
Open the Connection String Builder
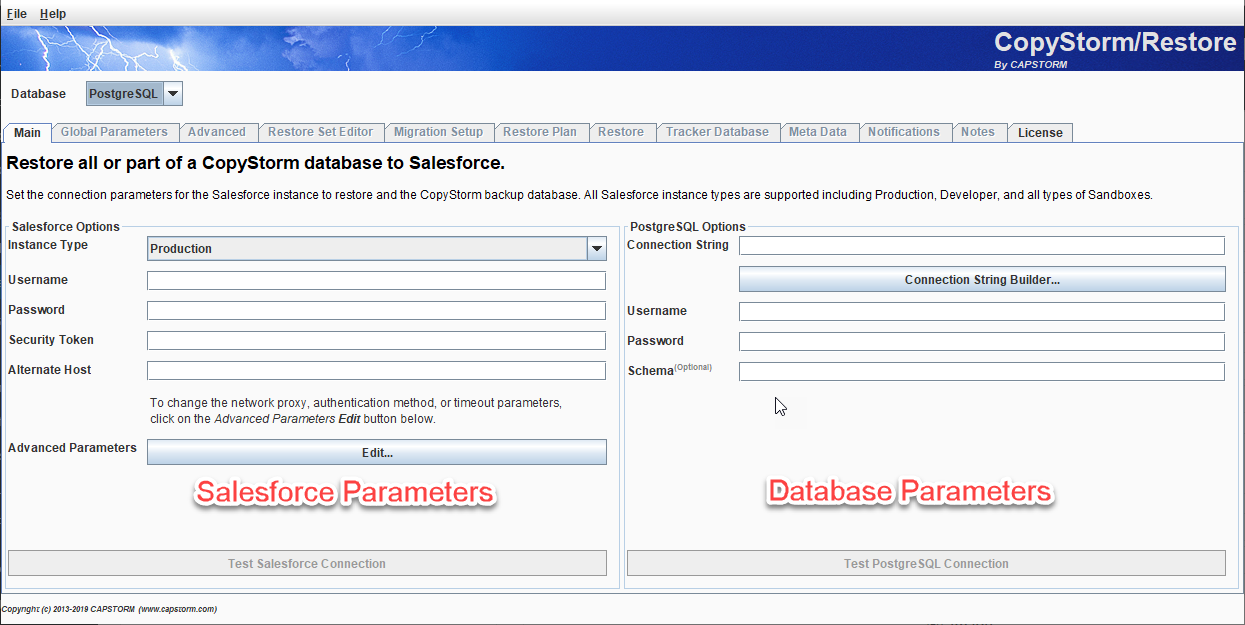tap(982, 280)
